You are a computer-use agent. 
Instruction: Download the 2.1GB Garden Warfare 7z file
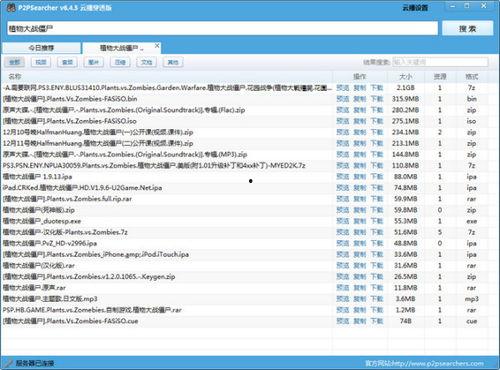pos(377,88)
